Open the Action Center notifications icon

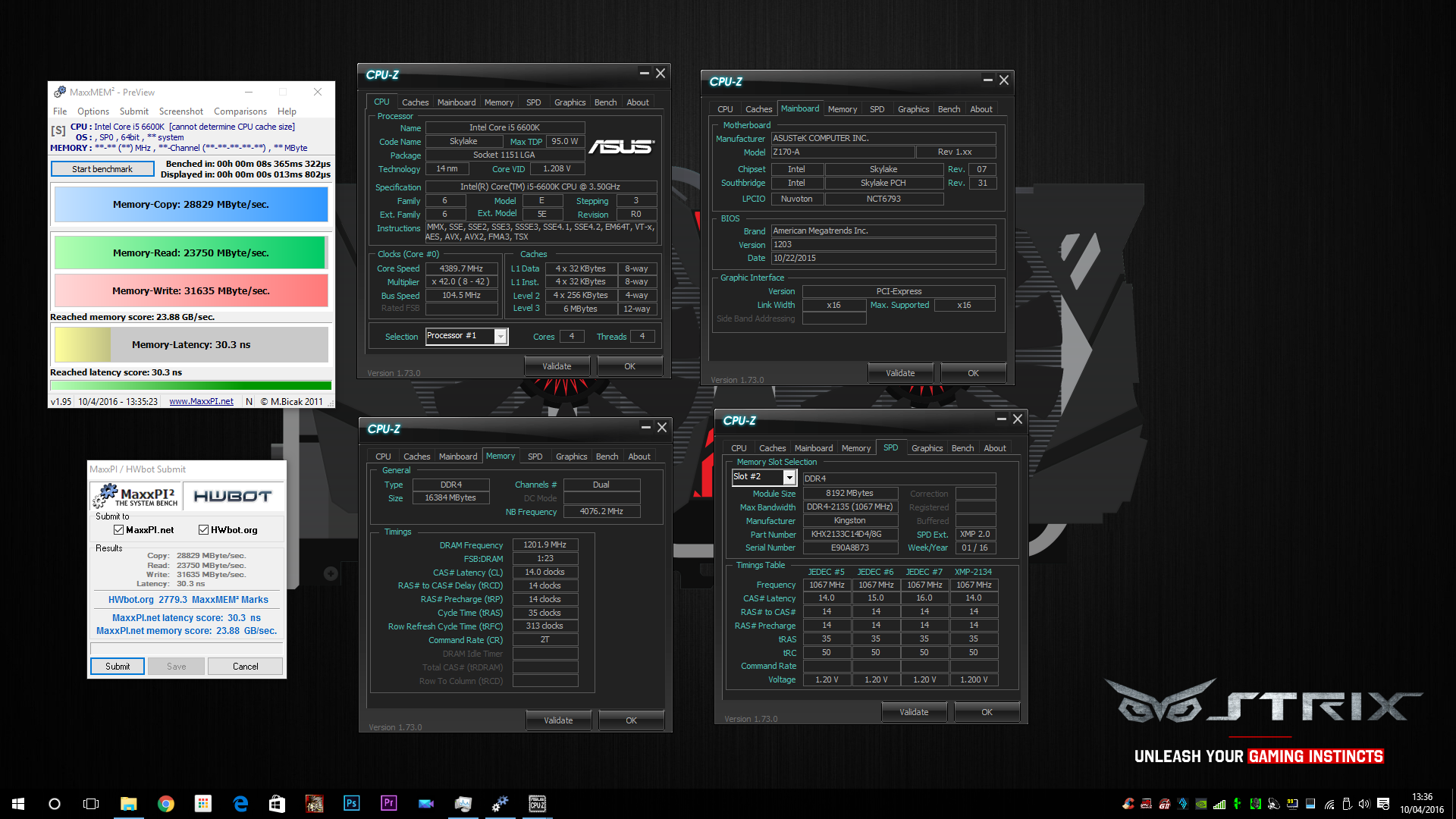coord(1383,804)
